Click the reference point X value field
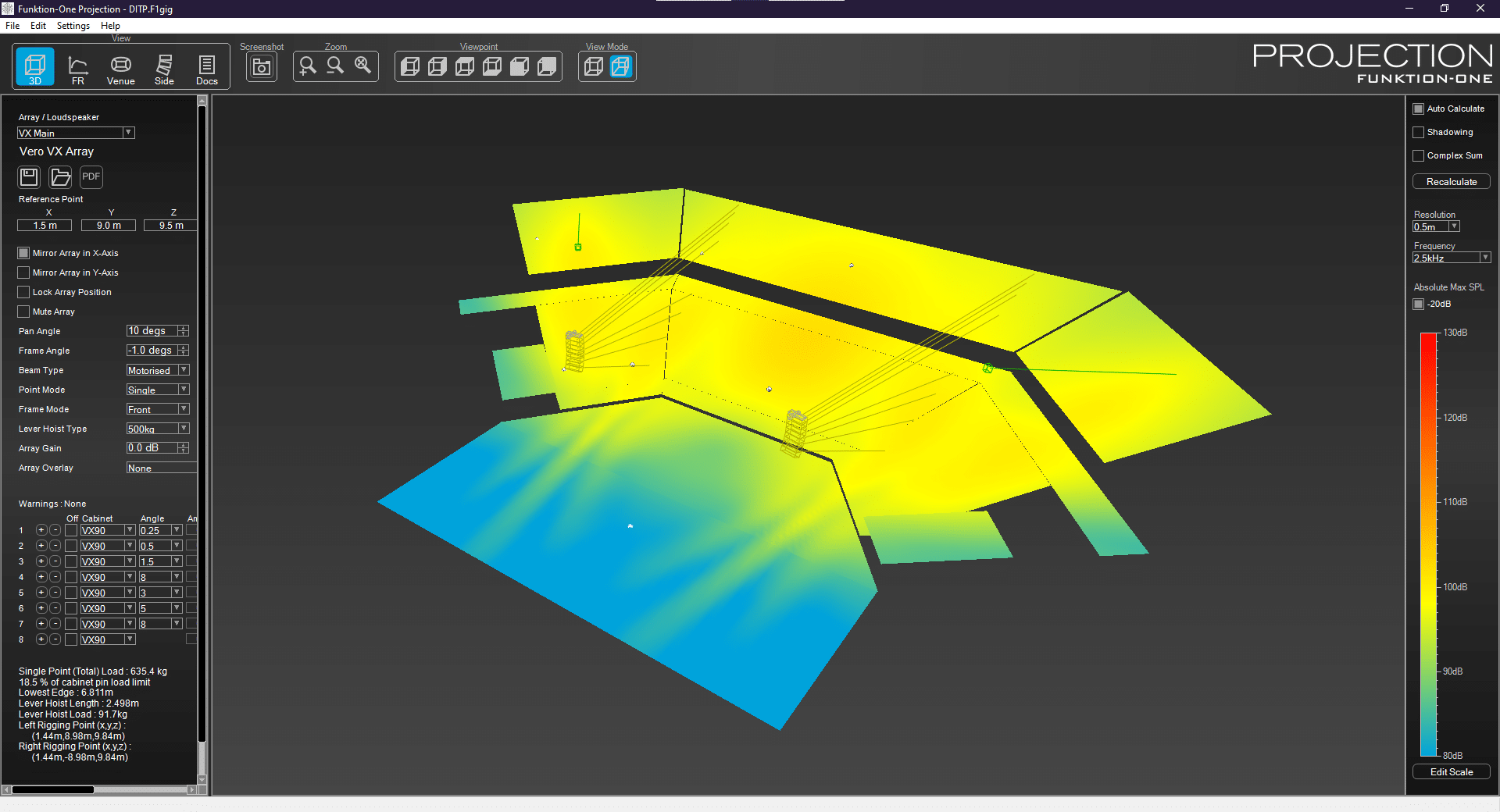1500x812 pixels. pyautogui.click(x=45, y=226)
